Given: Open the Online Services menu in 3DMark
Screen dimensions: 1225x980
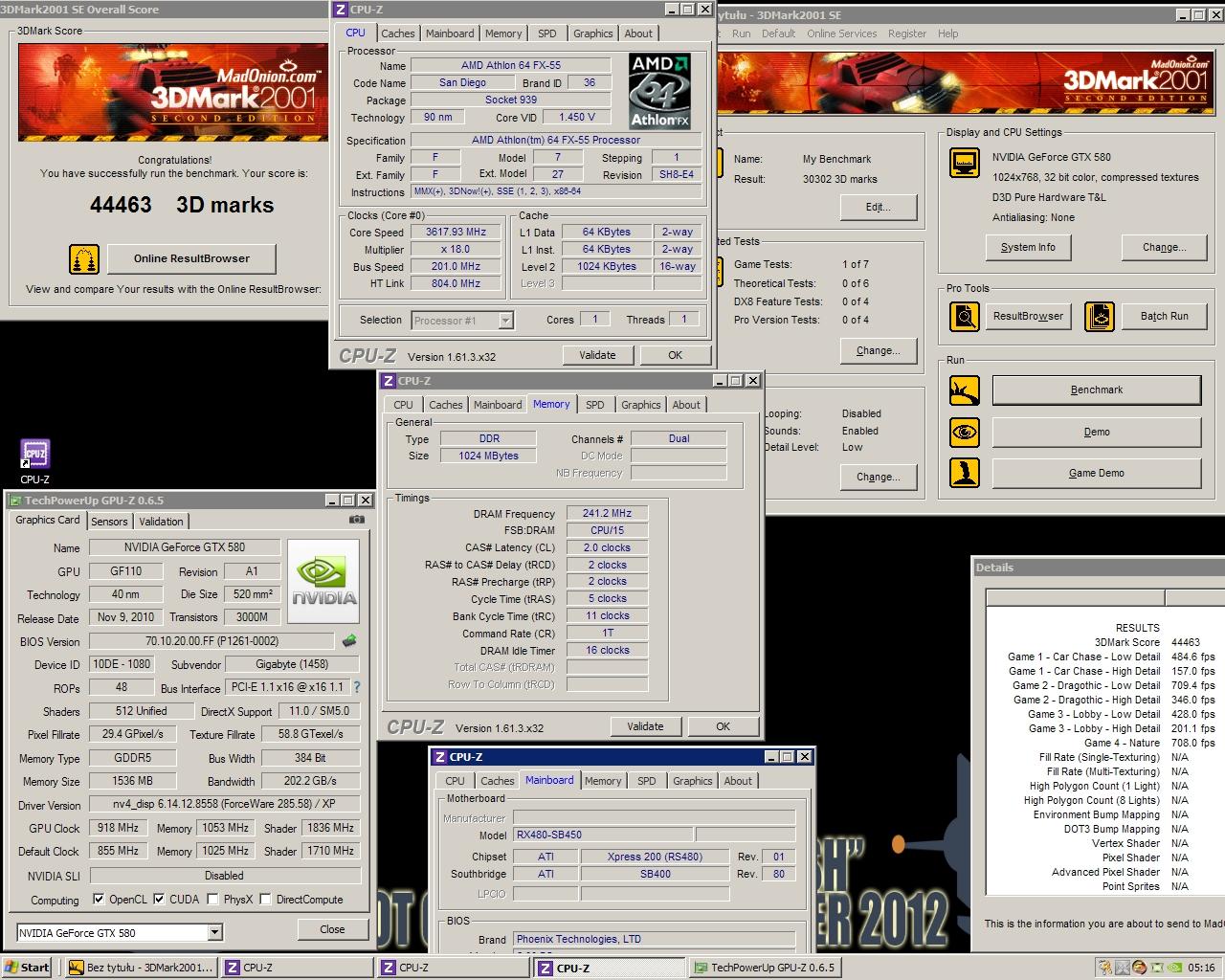Looking at the screenshot, I should tap(841, 33).
